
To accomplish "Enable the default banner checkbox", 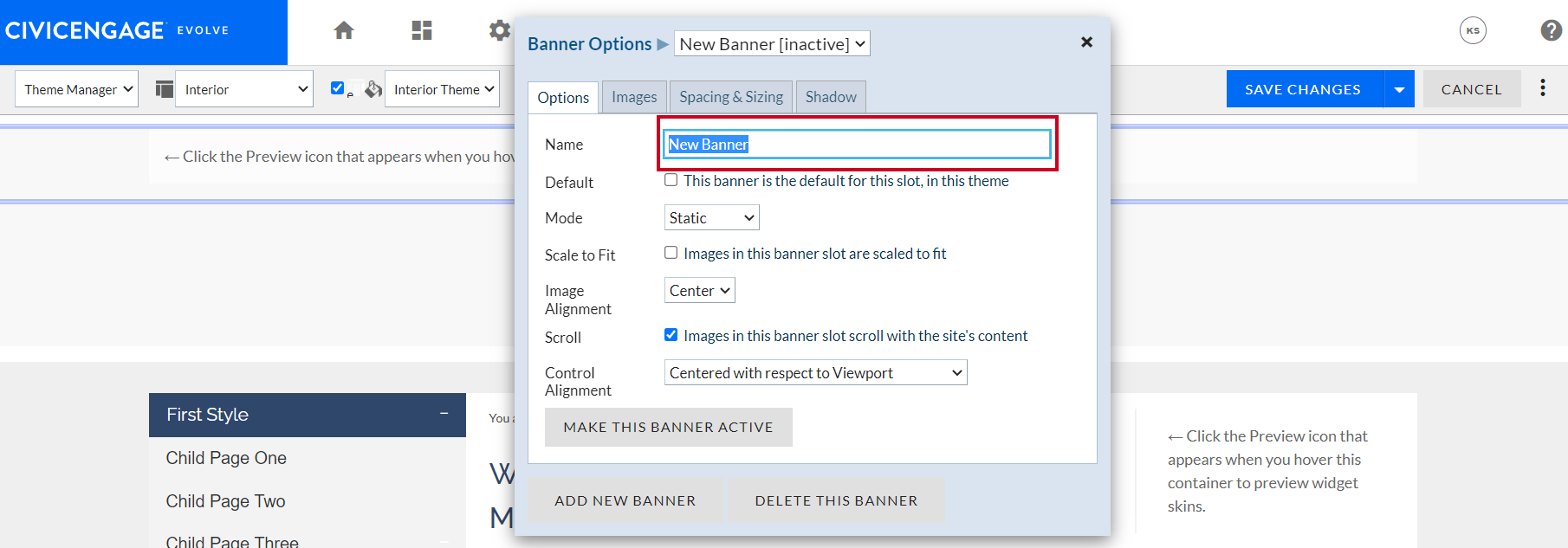I will (x=671, y=180).
